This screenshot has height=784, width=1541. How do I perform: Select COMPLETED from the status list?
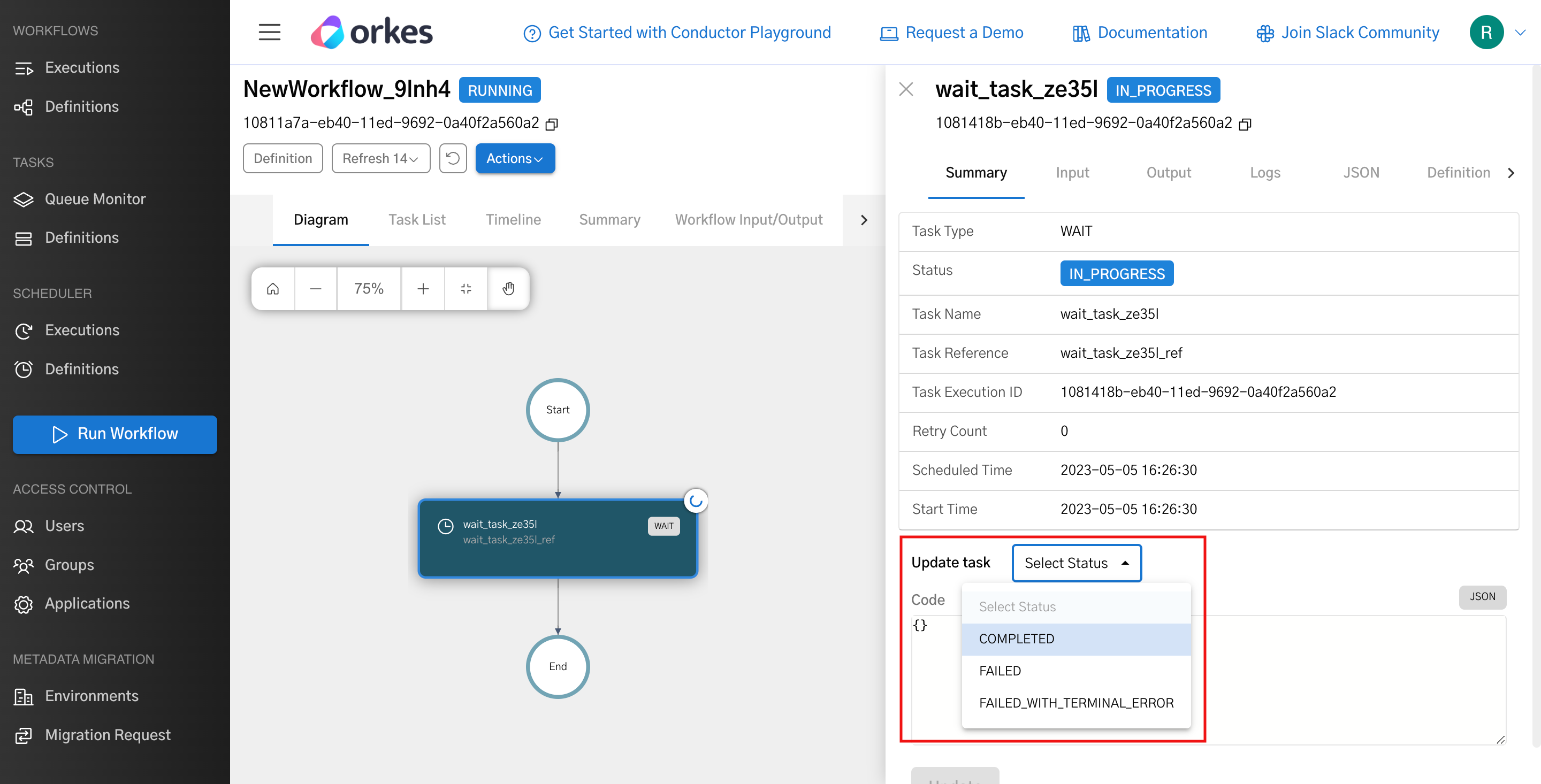tap(1017, 639)
